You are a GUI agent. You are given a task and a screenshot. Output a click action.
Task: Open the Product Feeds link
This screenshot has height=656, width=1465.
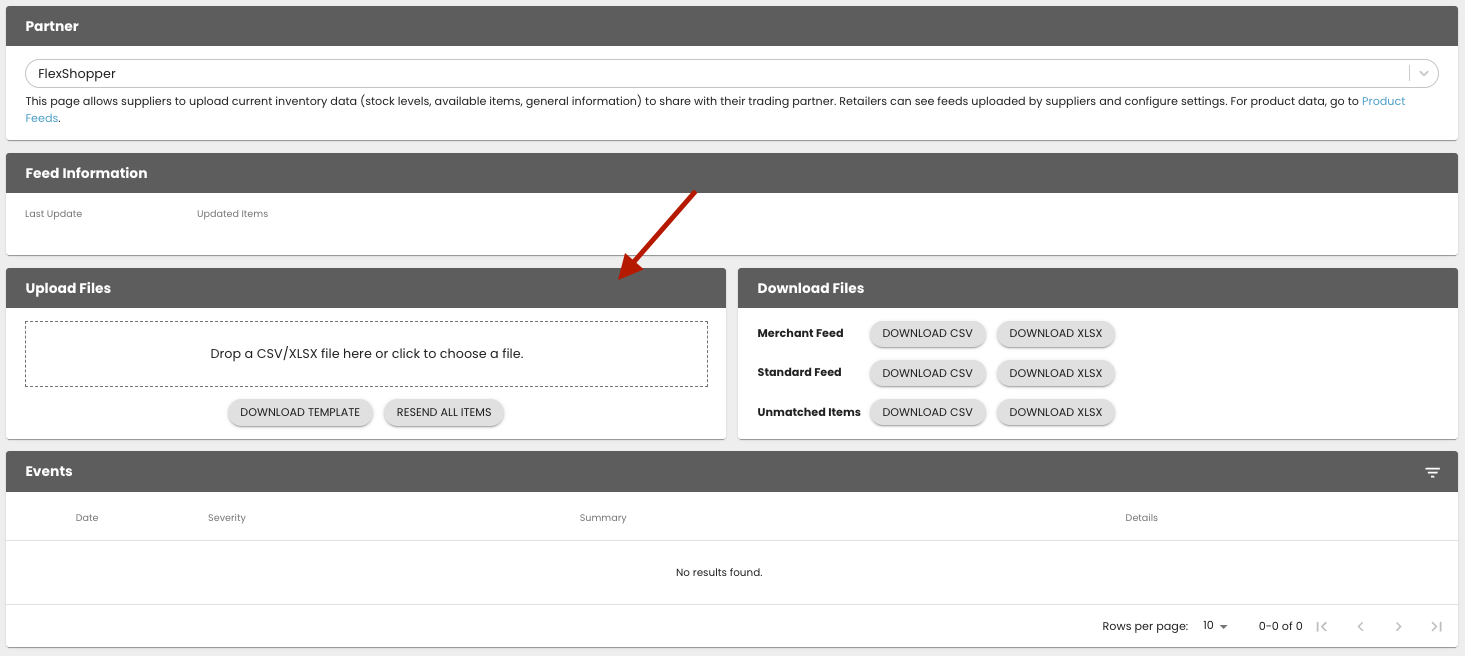coord(1383,102)
